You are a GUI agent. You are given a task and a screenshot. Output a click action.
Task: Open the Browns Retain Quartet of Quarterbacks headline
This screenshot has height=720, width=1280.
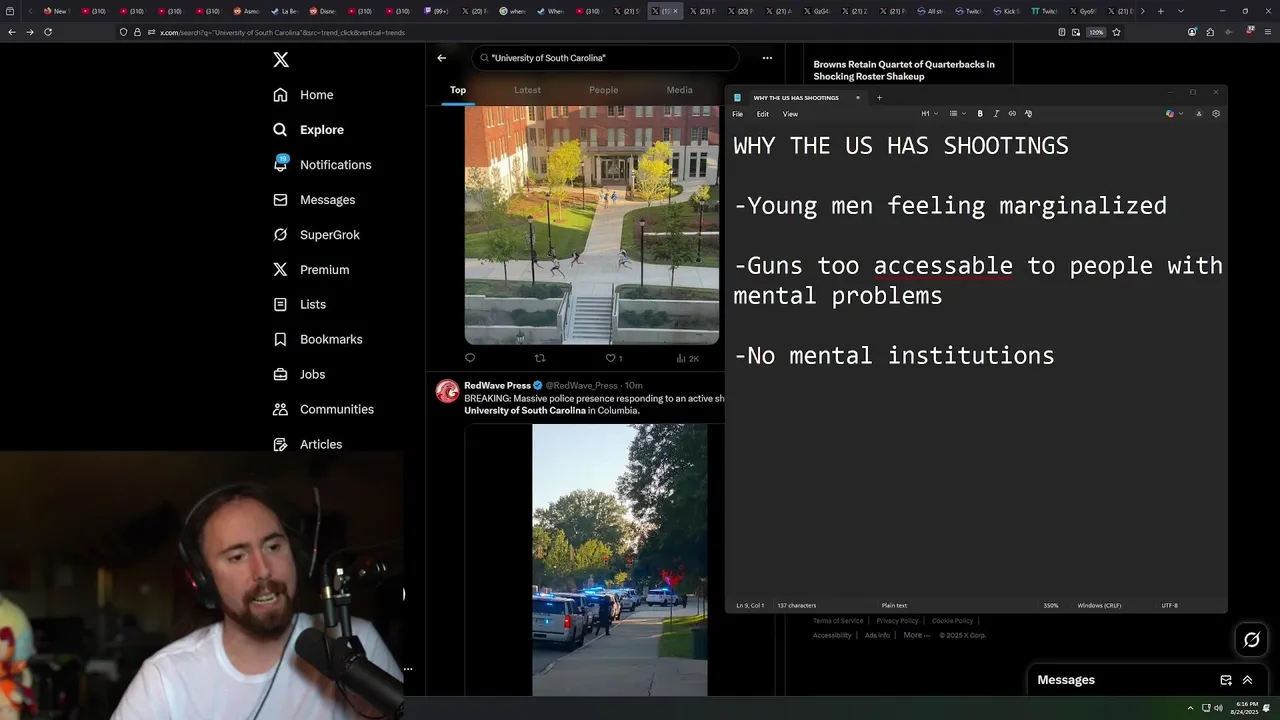tap(904, 70)
